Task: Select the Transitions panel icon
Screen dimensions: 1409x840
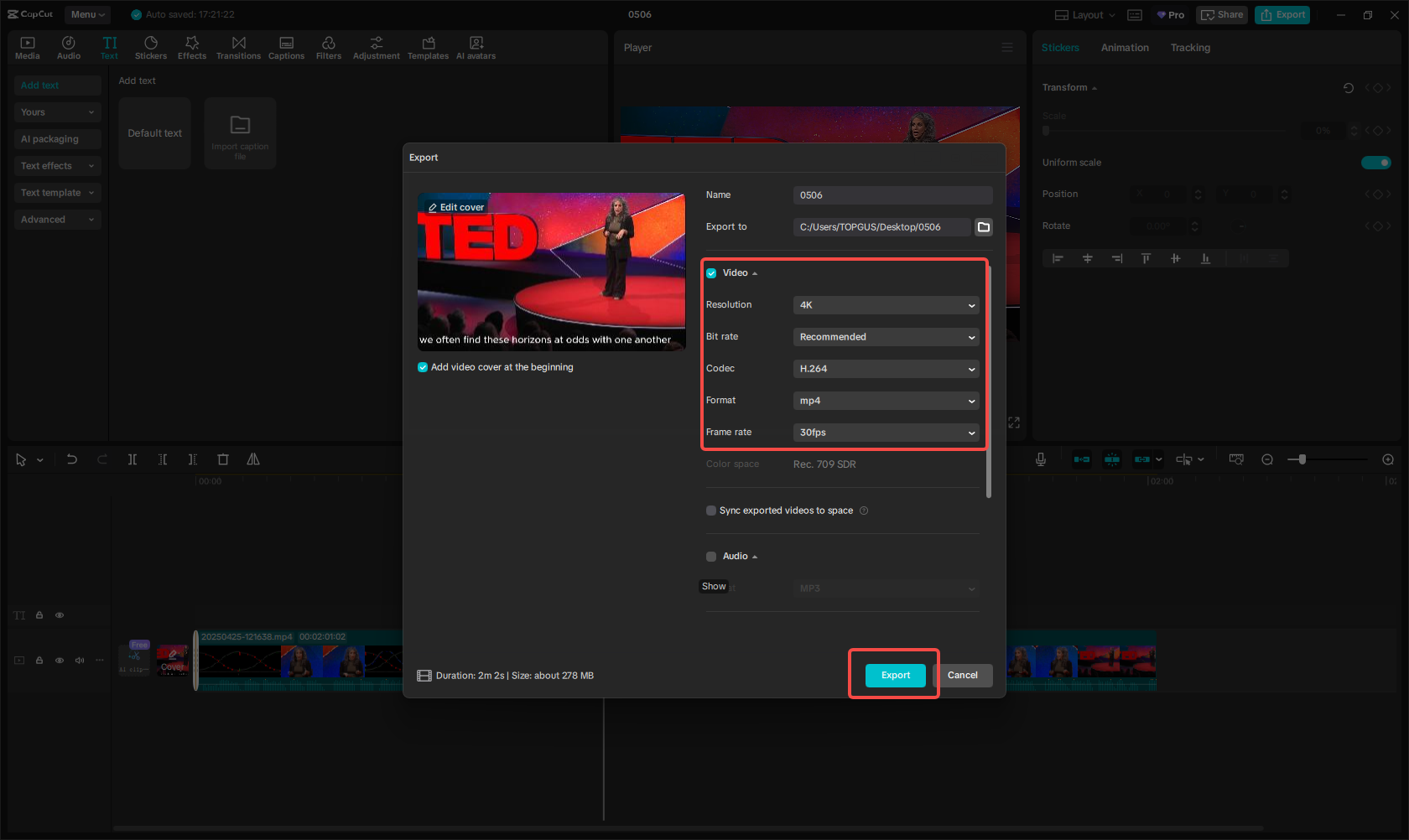Action: pos(238,46)
